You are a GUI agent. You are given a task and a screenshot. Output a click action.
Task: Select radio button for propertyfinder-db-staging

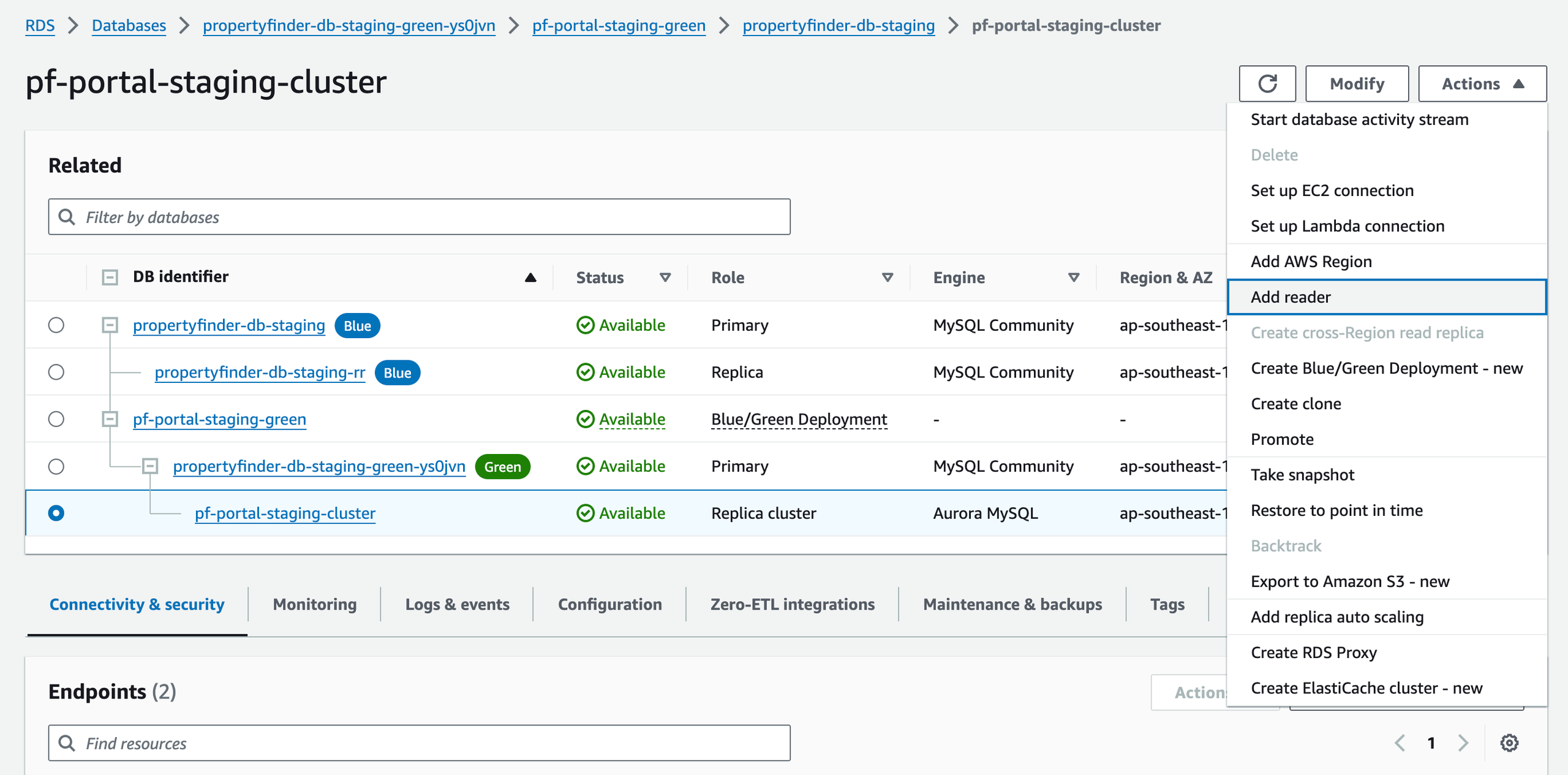click(x=56, y=325)
